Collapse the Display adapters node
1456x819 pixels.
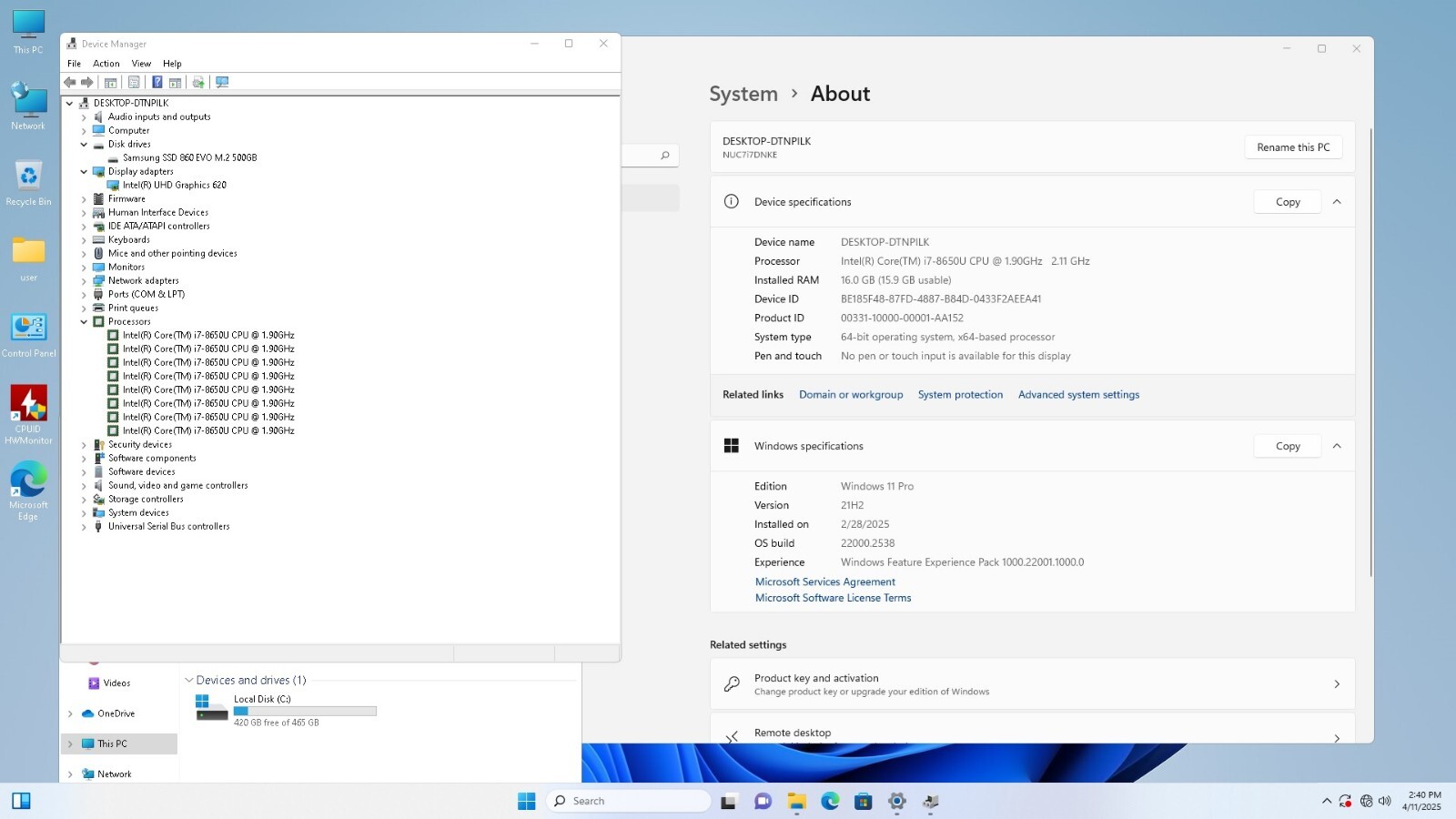[84, 171]
